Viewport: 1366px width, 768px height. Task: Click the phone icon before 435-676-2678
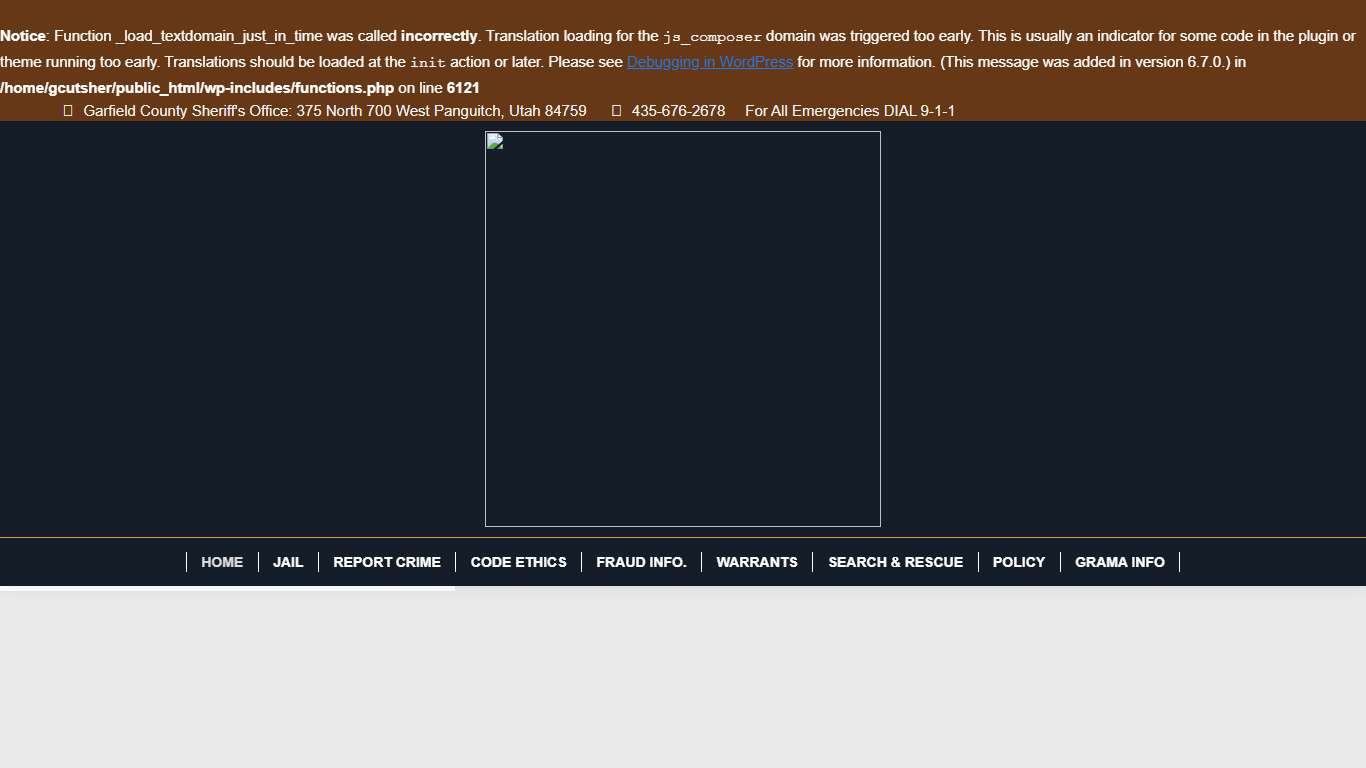point(616,111)
